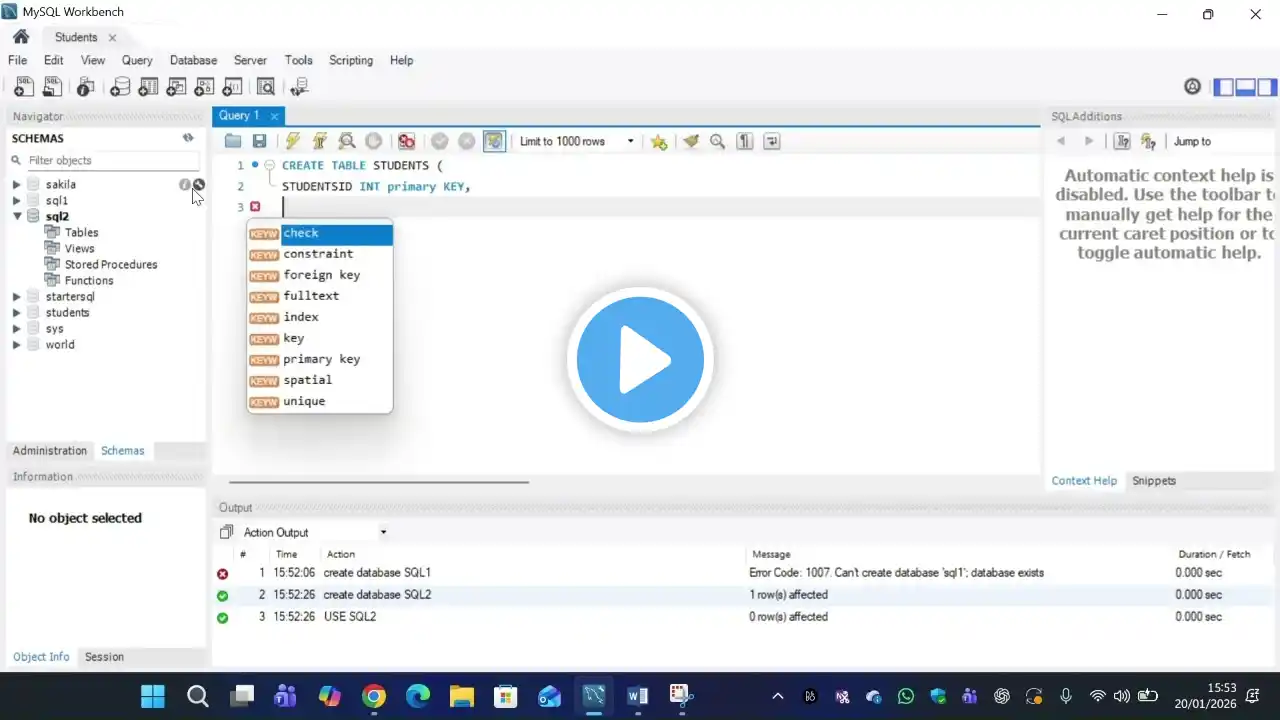Open find panel magnifier icon

717,142
